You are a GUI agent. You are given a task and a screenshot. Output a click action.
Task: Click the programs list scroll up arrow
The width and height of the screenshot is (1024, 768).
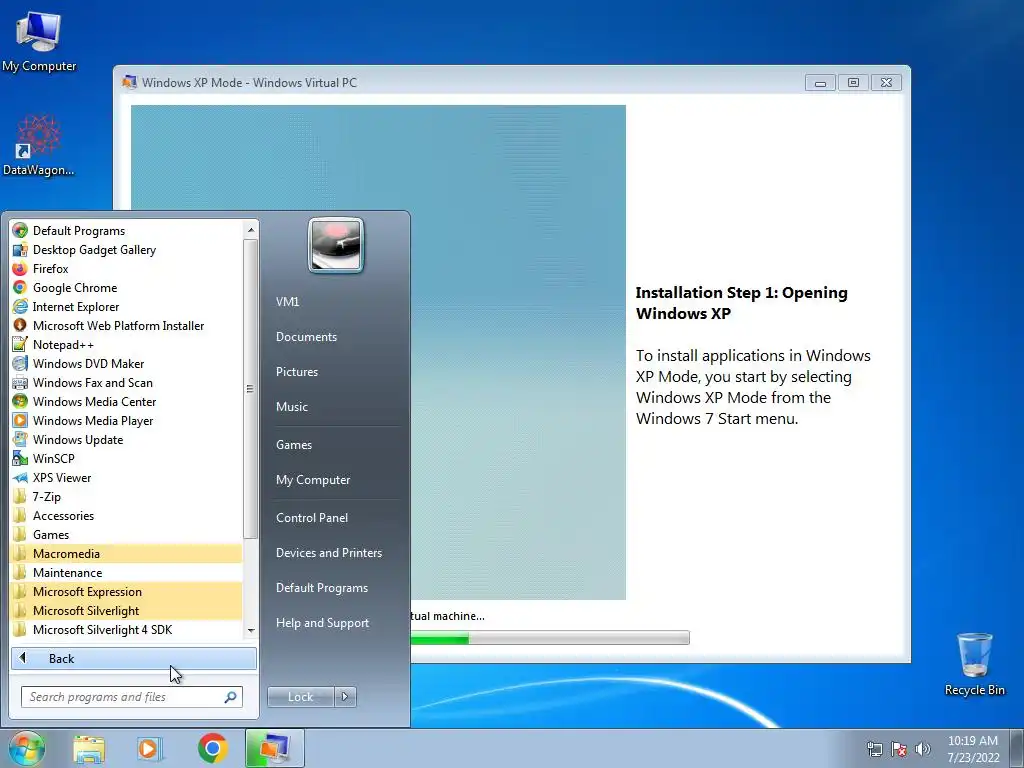pos(251,230)
